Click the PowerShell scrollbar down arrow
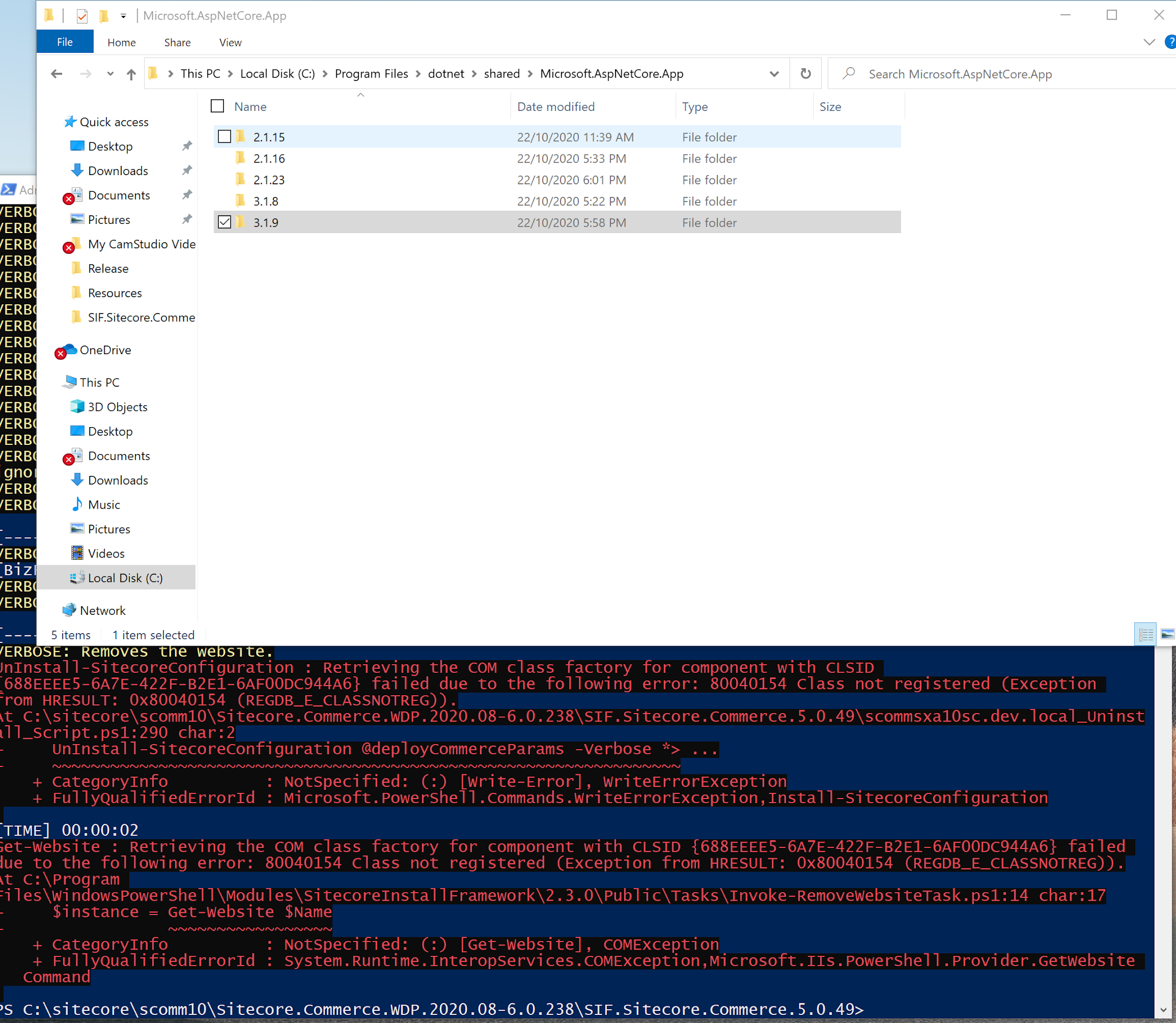Viewport: 1176px width, 1023px height. [x=1163, y=1010]
